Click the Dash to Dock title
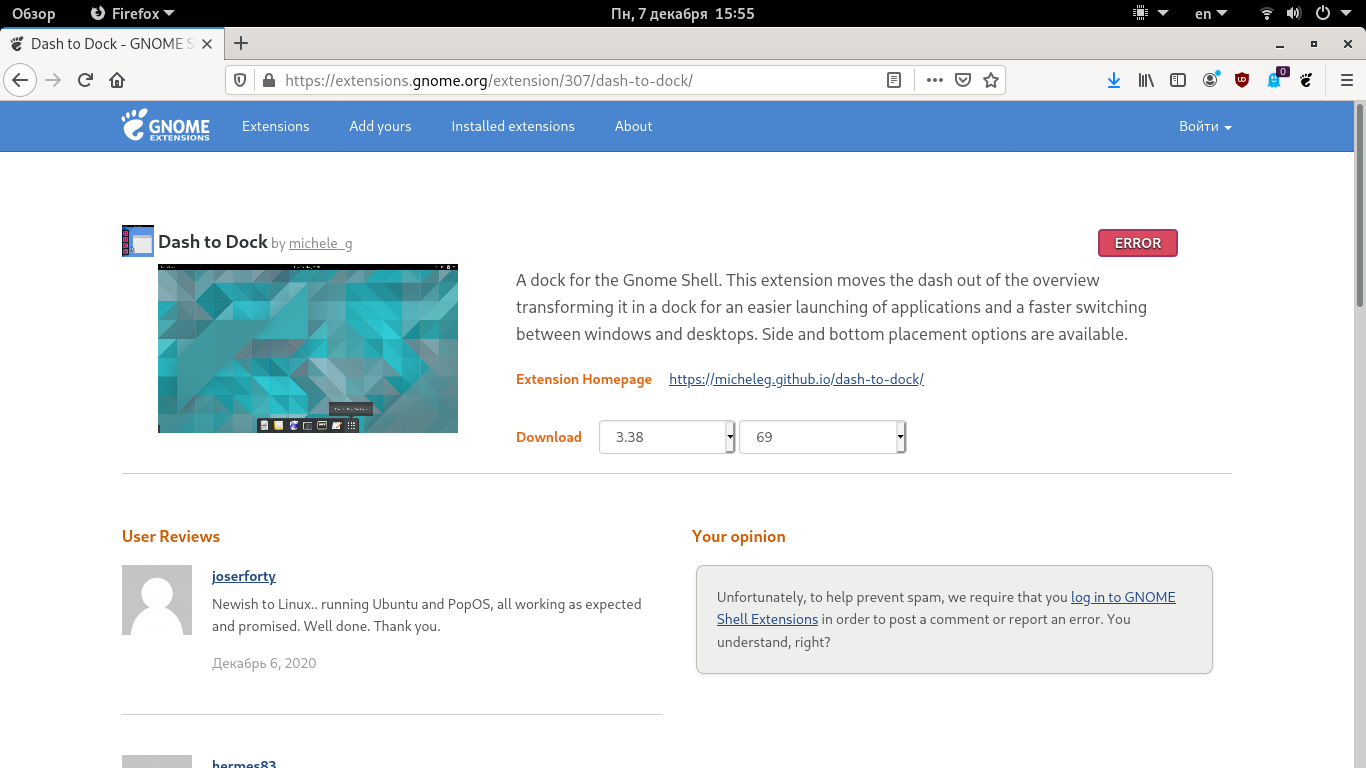Viewport: 1366px width, 768px height. [213, 241]
